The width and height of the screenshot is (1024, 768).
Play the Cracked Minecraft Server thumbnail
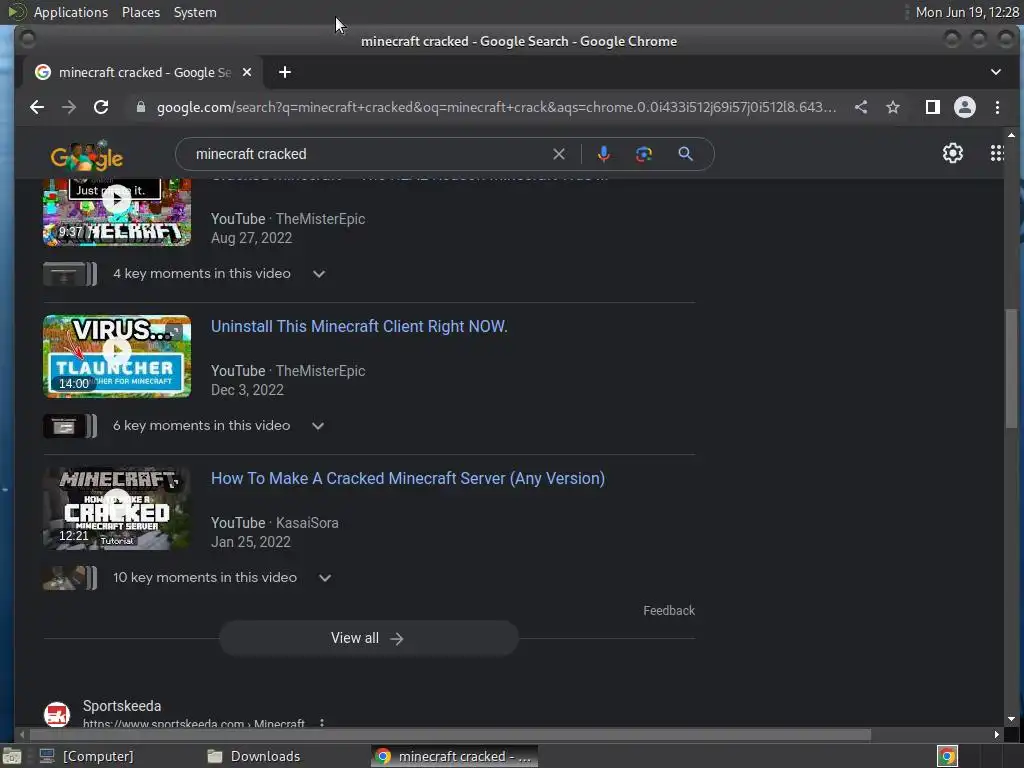[117, 508]
